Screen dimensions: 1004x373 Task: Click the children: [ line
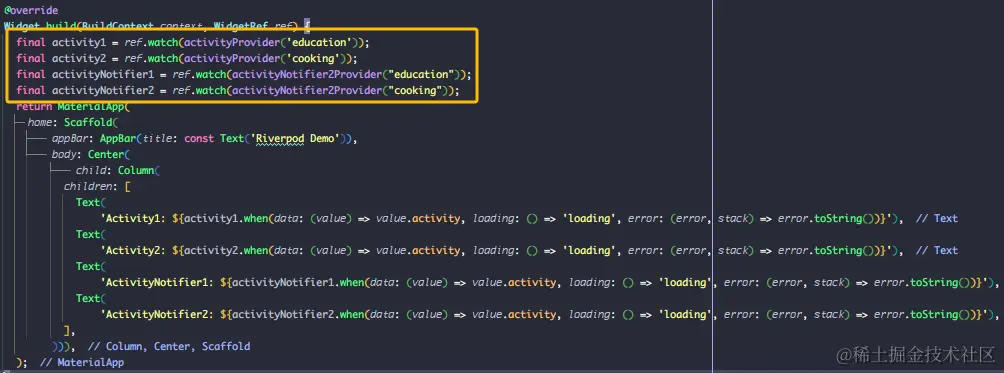[x=97, y=186]
